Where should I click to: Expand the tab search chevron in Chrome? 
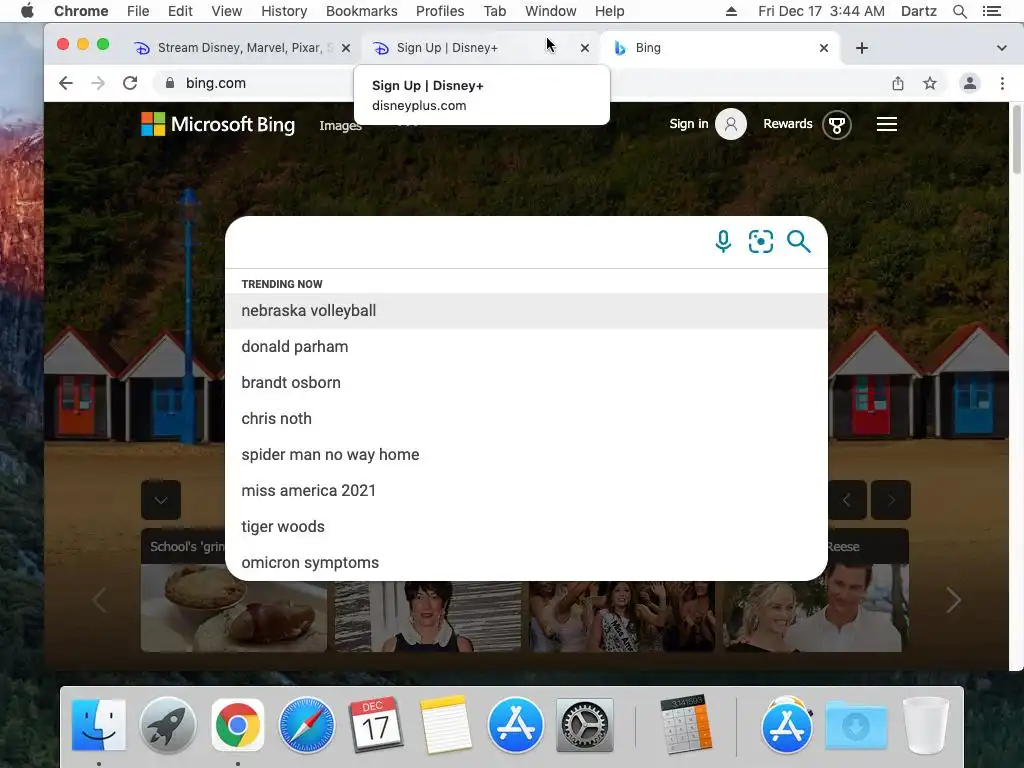[1001, 48]
